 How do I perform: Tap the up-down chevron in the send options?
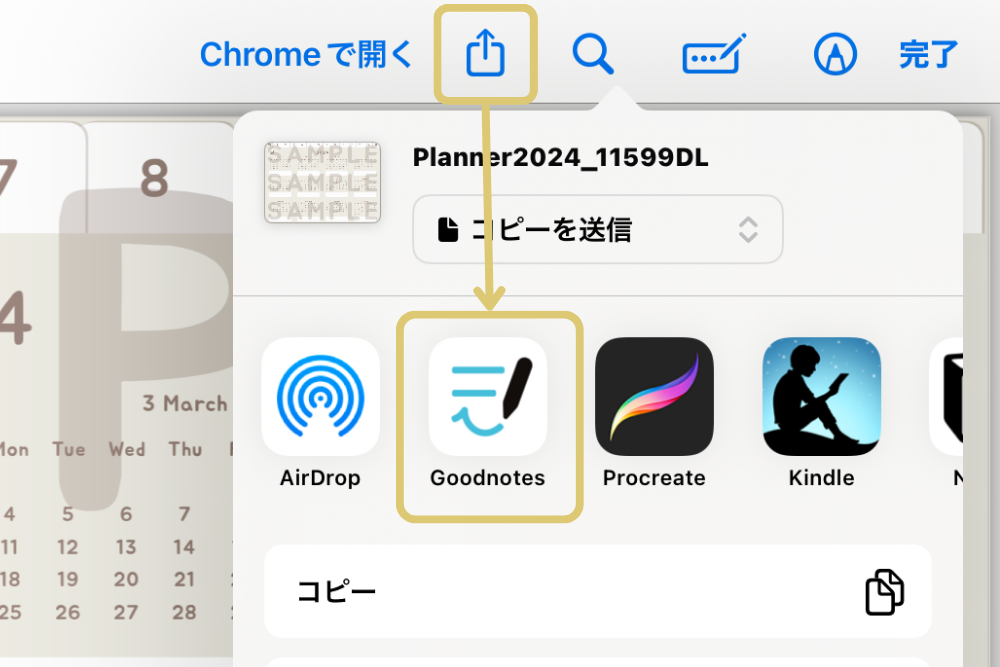pyautogui.click(x=748, y=230)
